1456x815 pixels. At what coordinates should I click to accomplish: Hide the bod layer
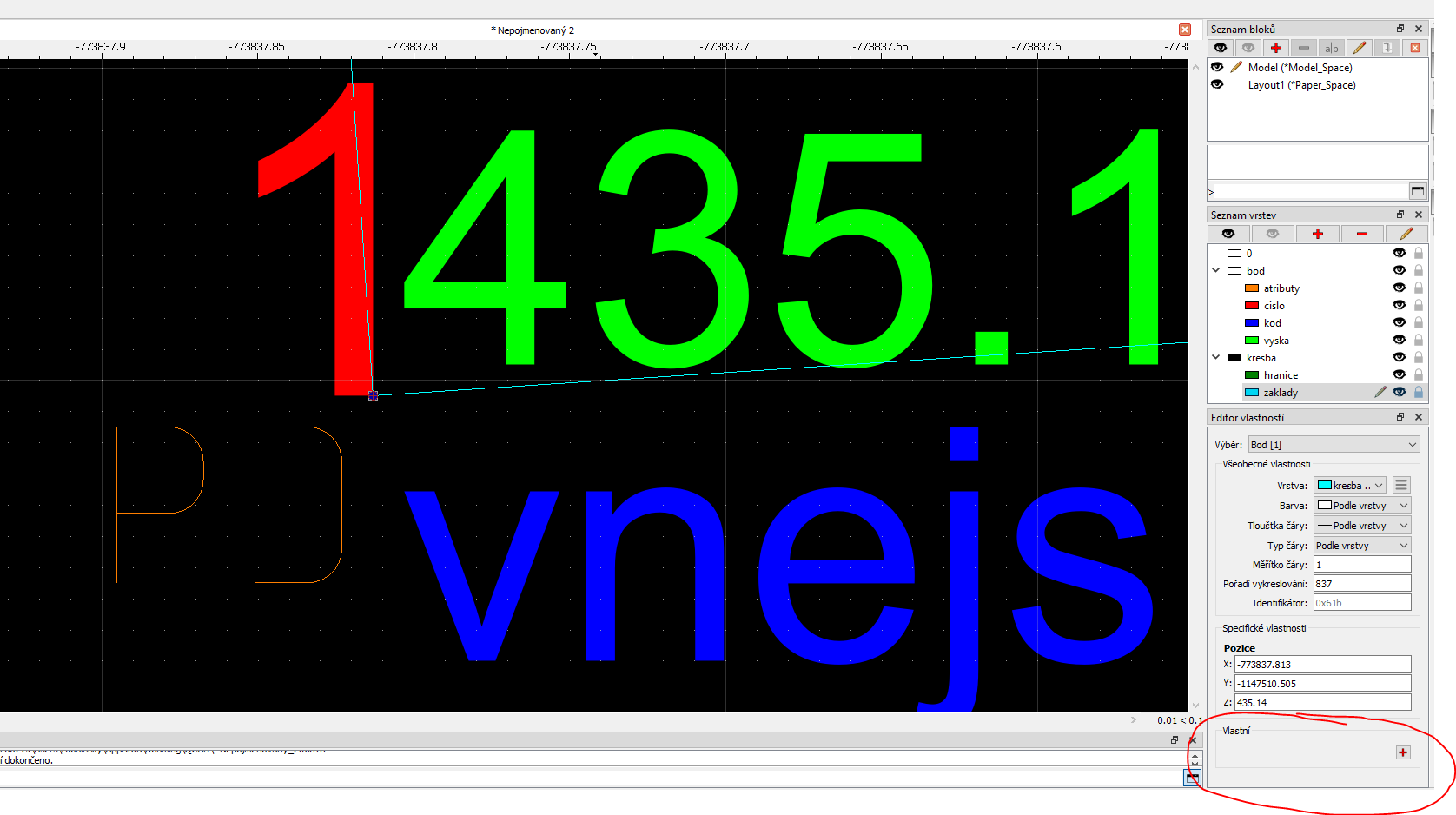click(x=1399, y=271)
